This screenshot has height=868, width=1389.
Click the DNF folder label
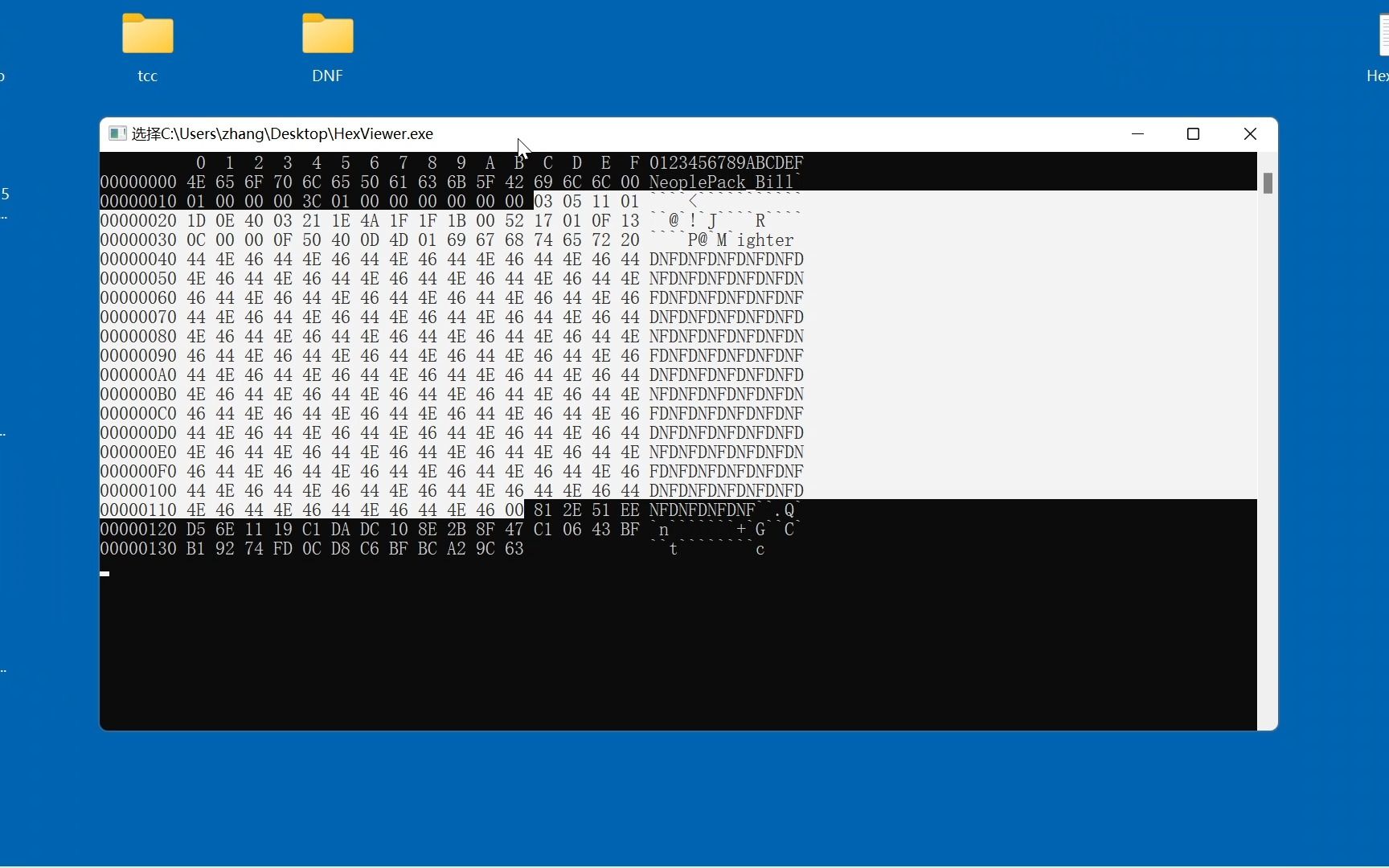click(x=328, y=76)
